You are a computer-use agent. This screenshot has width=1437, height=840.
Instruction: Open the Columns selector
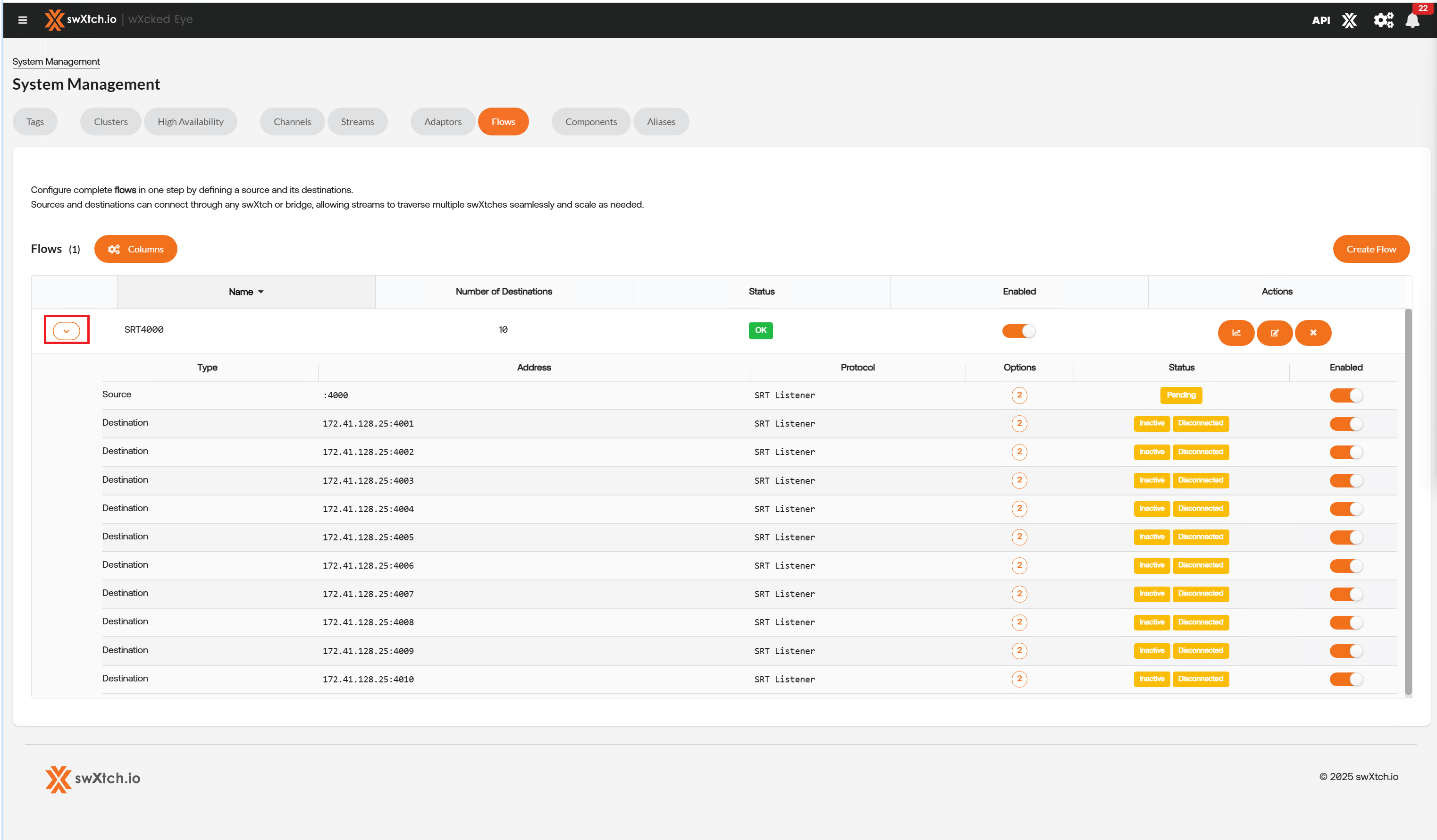tap(136, 249)
